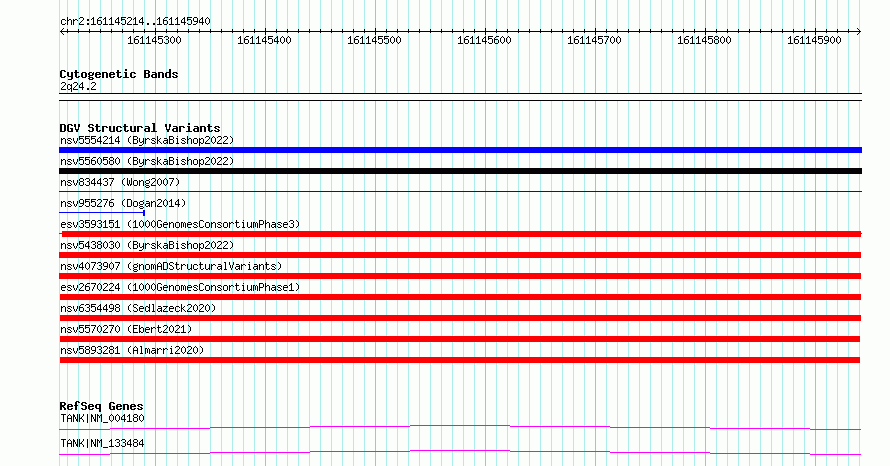Open variant nsv6354498 (Sedlazeck2020) label
The width and height of the screenshot is (890, 466).
click(138, 308)
